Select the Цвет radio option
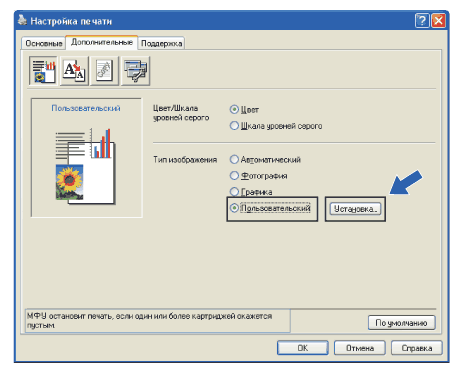Screen dimensions: 472x389 234,109
